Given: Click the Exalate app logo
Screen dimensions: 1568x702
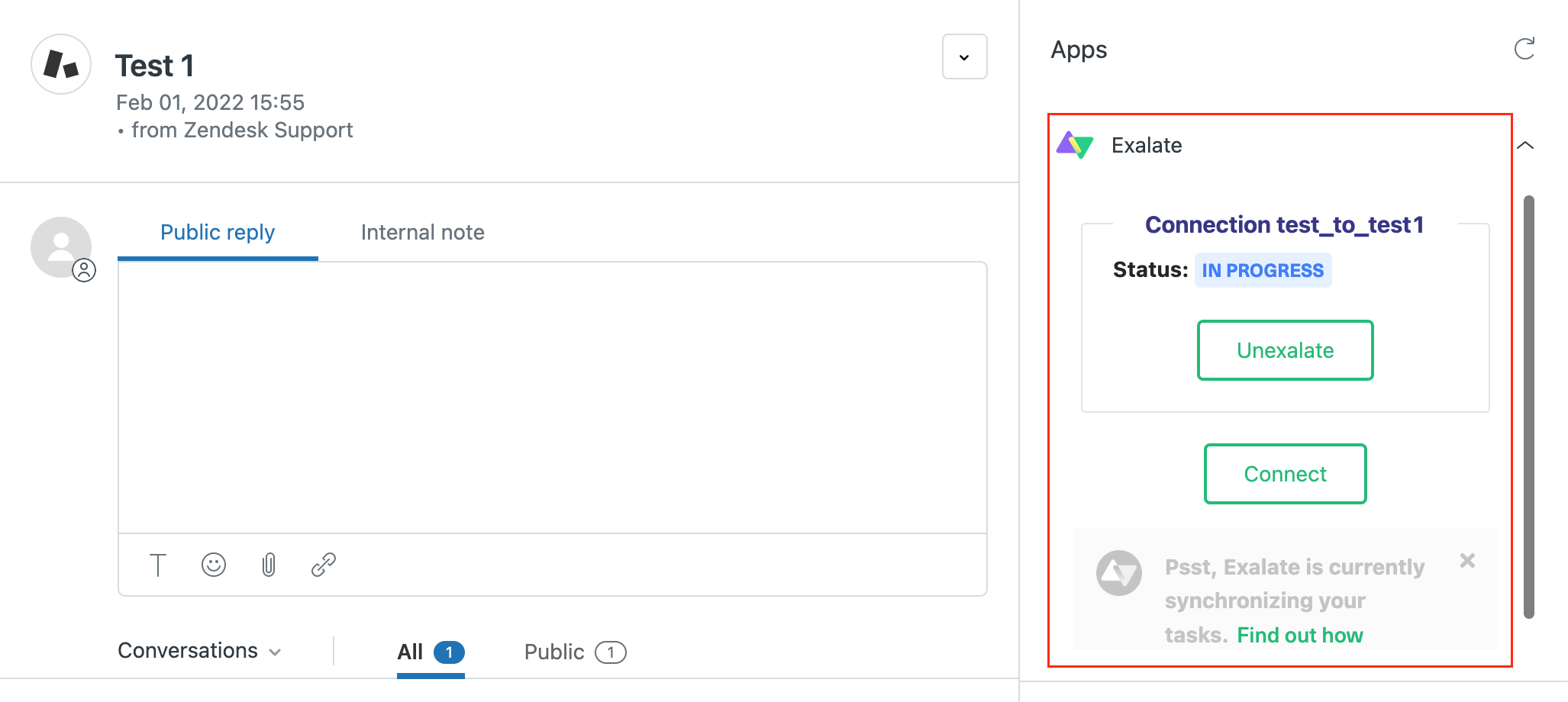Looking at the screenshot, I should coord(1075,145).
